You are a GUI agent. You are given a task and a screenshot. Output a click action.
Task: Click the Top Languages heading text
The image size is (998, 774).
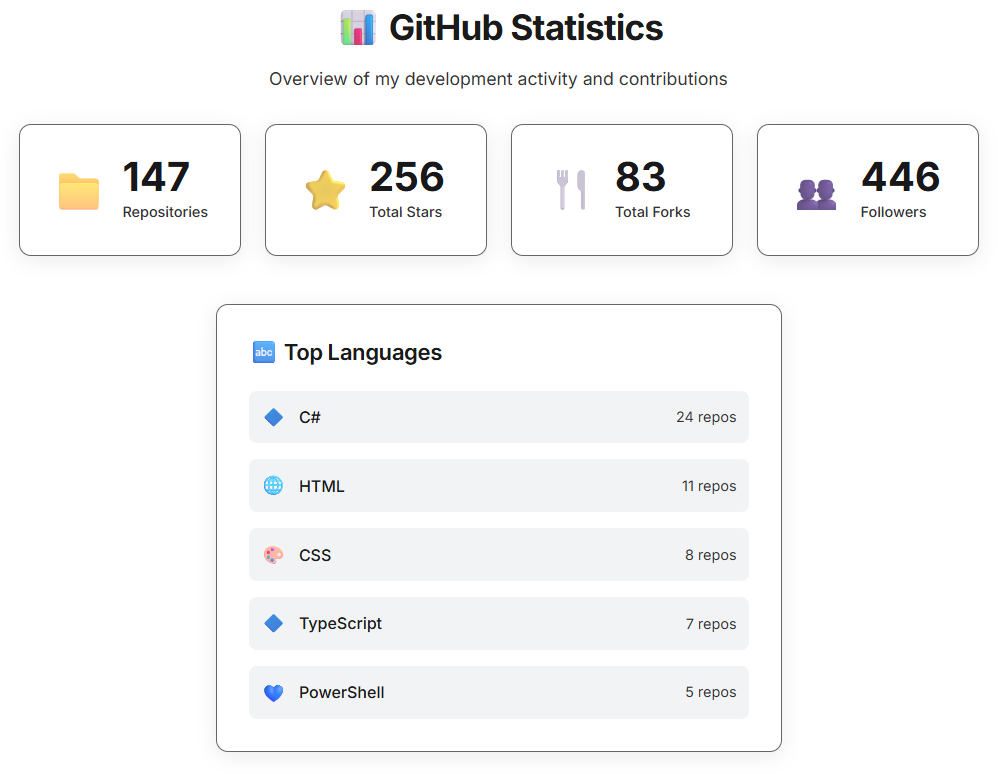[x=363, y=353]
